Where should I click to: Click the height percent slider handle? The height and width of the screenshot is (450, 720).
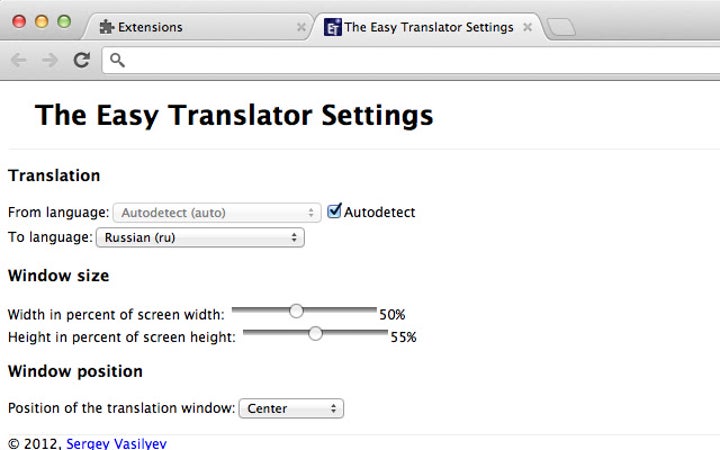pyautogui.click(x=315, y=334)
